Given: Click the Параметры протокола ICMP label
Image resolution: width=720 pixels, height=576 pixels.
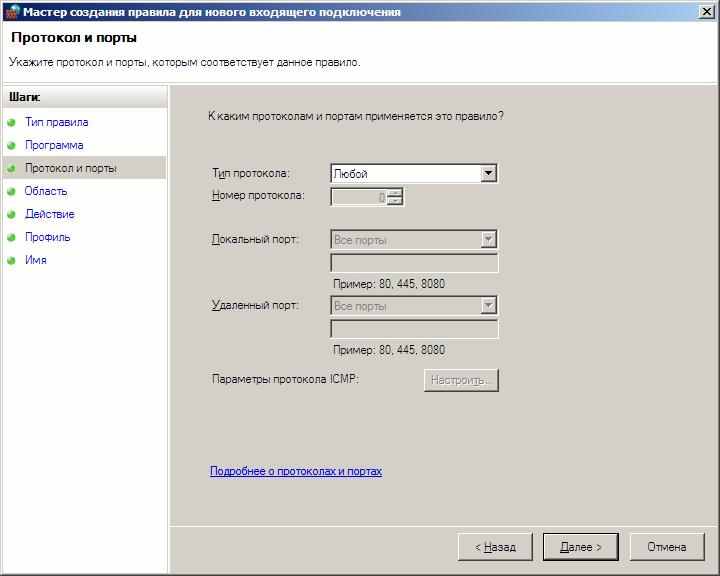Looking at the screenshot, I should [285, 379].
